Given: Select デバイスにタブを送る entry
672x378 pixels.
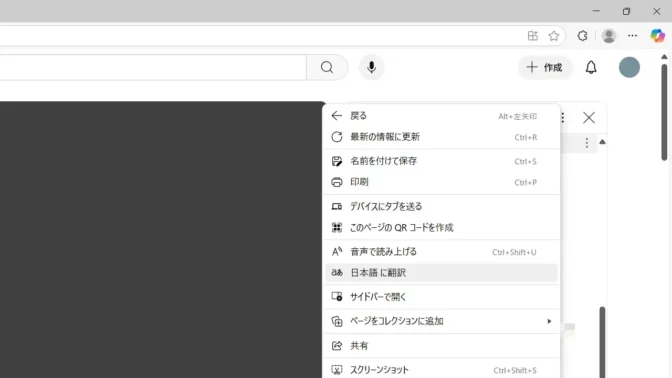Looking at the screenshot, I should point(441,206).
